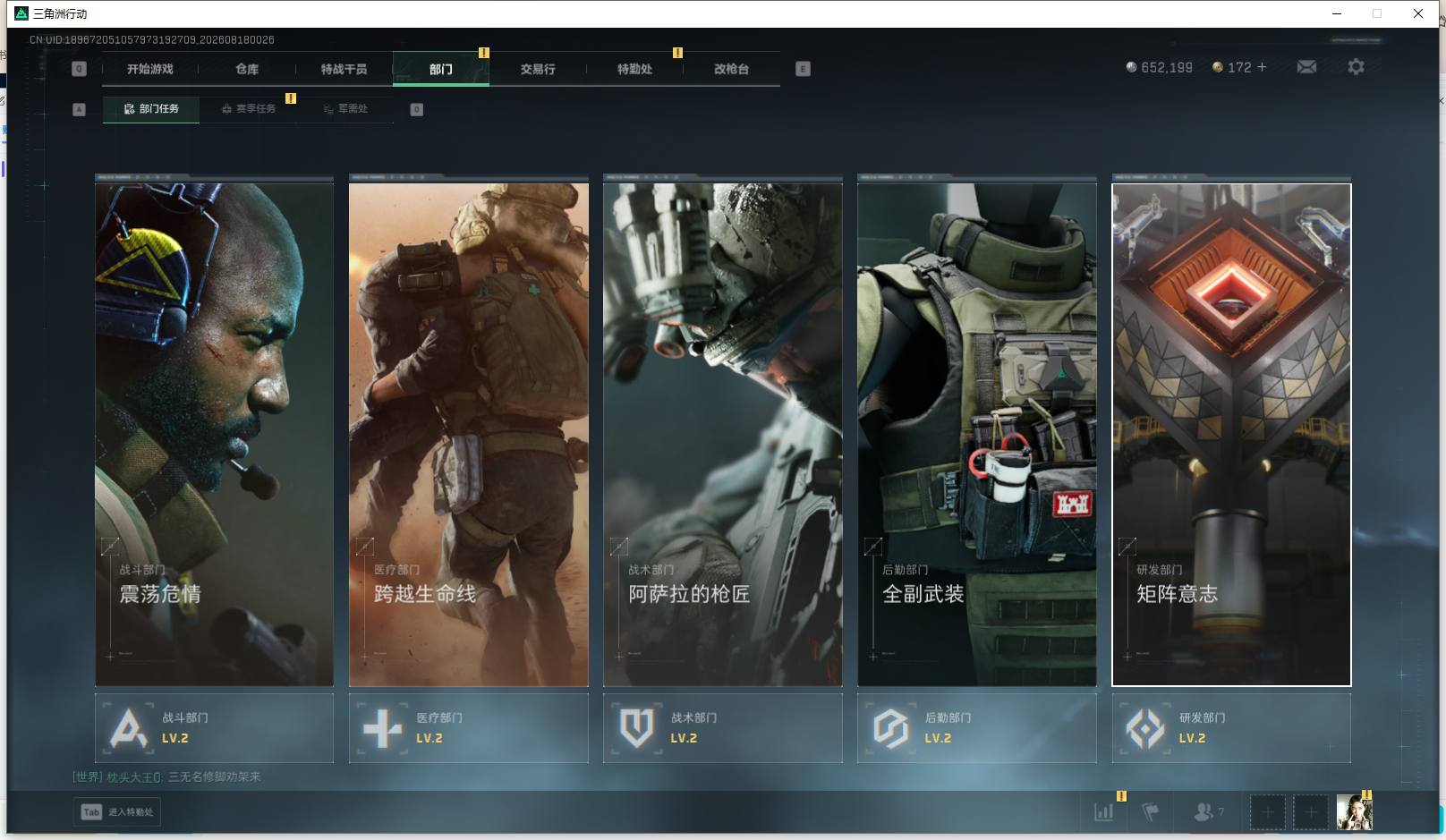Click the 战斗部门 department logo icon

click(128, 728)
